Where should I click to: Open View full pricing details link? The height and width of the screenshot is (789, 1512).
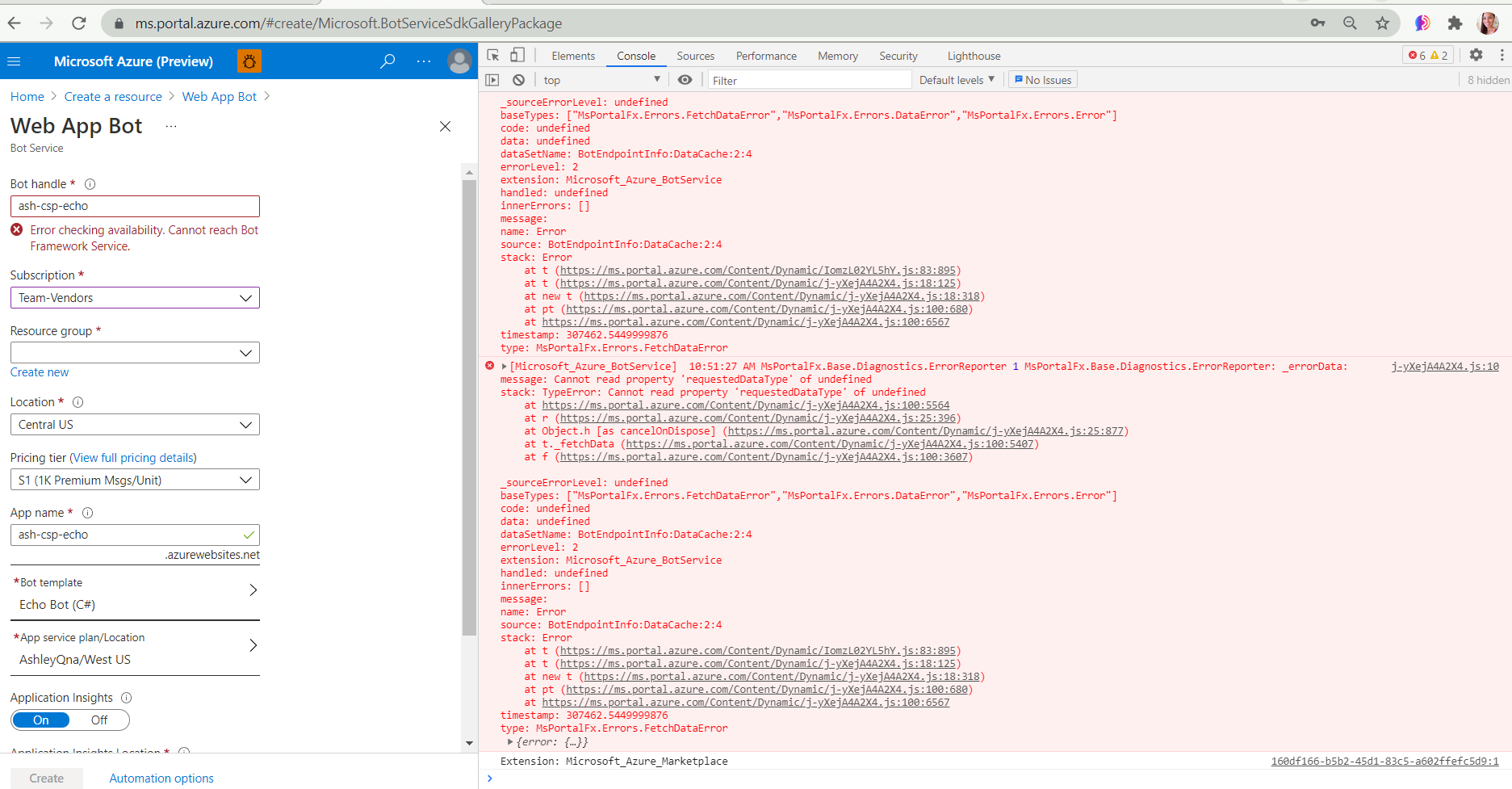[x=132, y=457]
